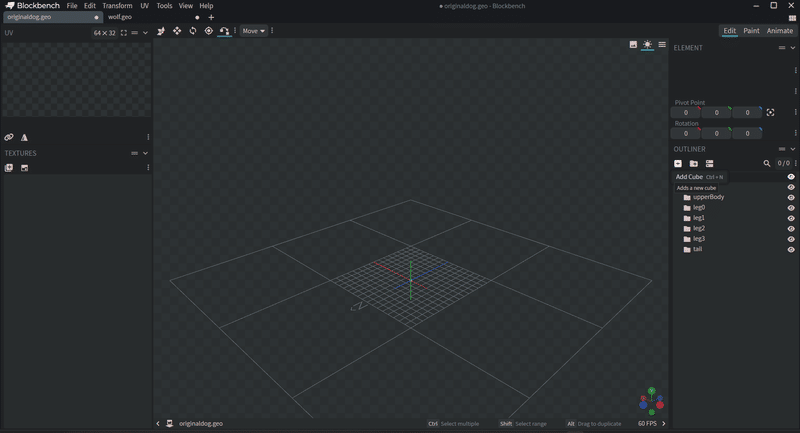This screenshot has width=800, height=433.
Task: Open the tab overview grid icon
Action: (x=792, y=17)
